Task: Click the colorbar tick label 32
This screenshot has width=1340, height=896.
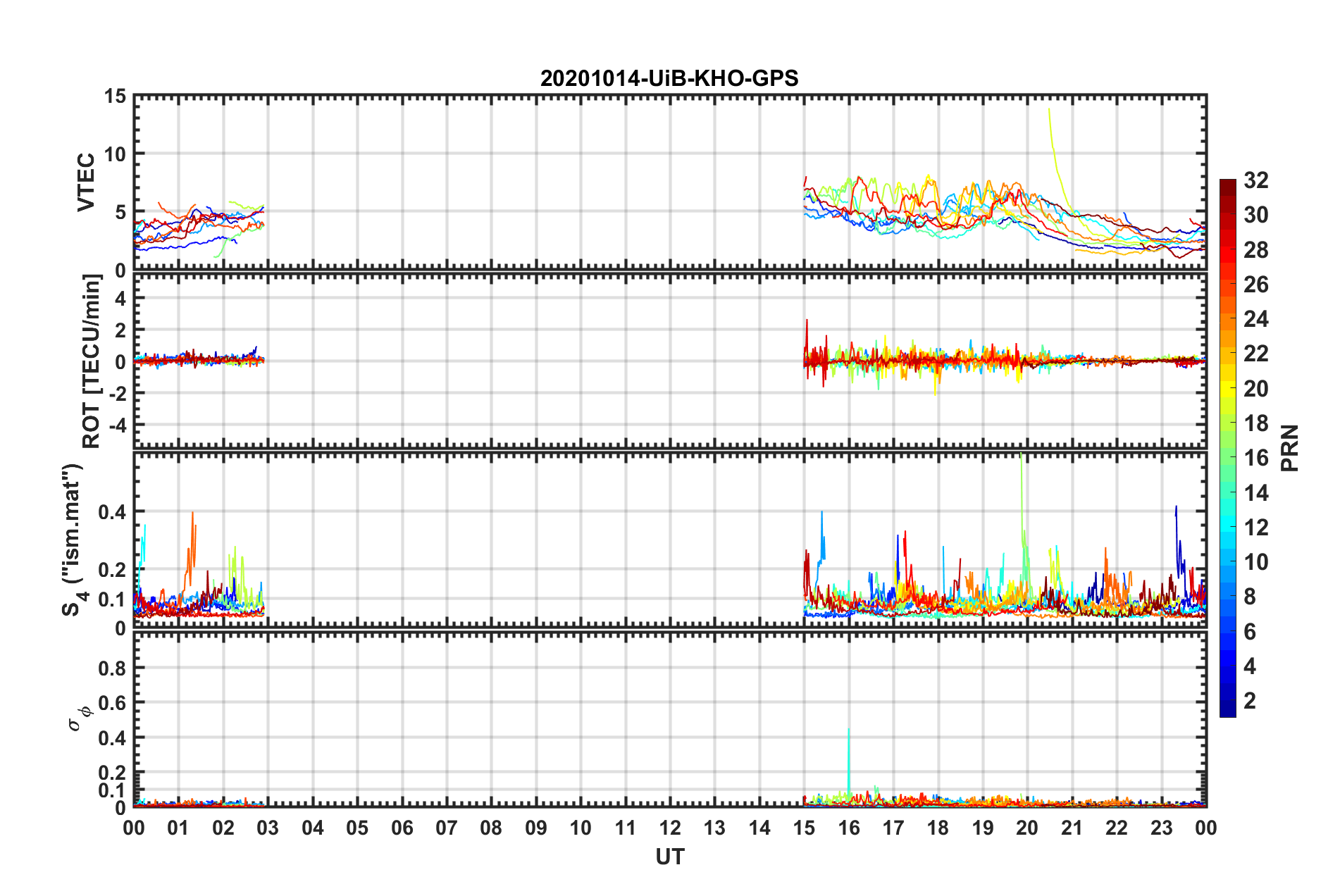Action: (1255, 180)
